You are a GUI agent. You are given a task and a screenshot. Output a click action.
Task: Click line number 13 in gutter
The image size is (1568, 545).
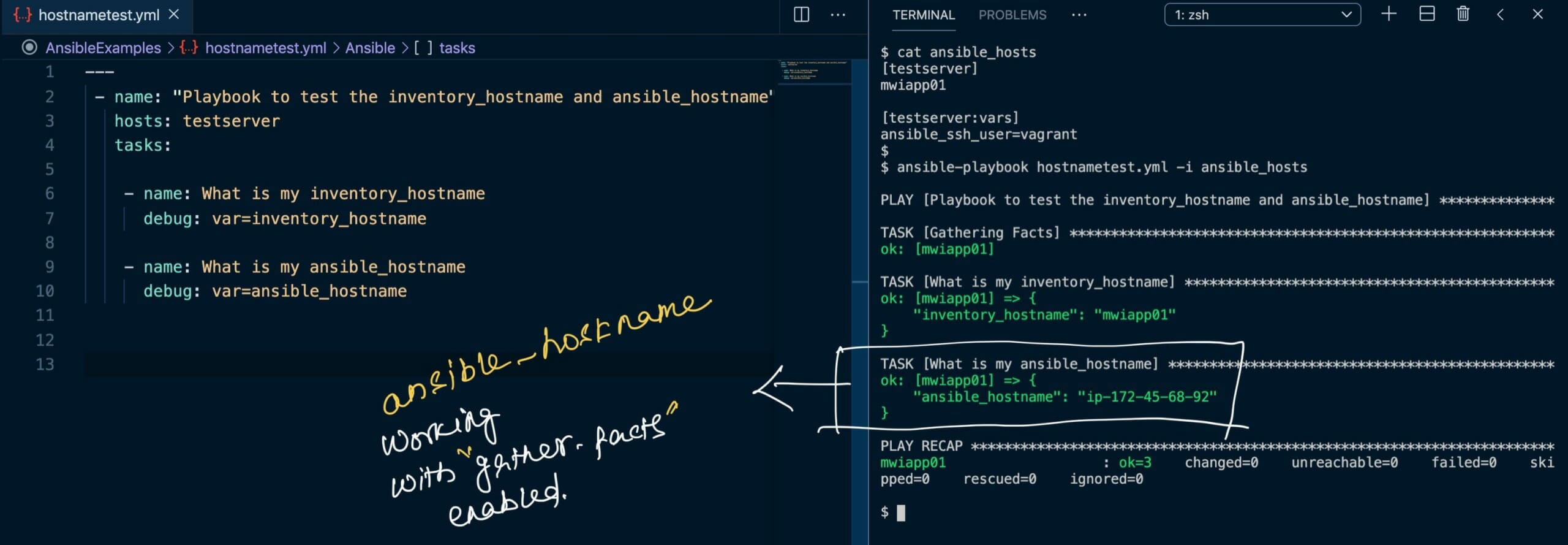[45, 364]
